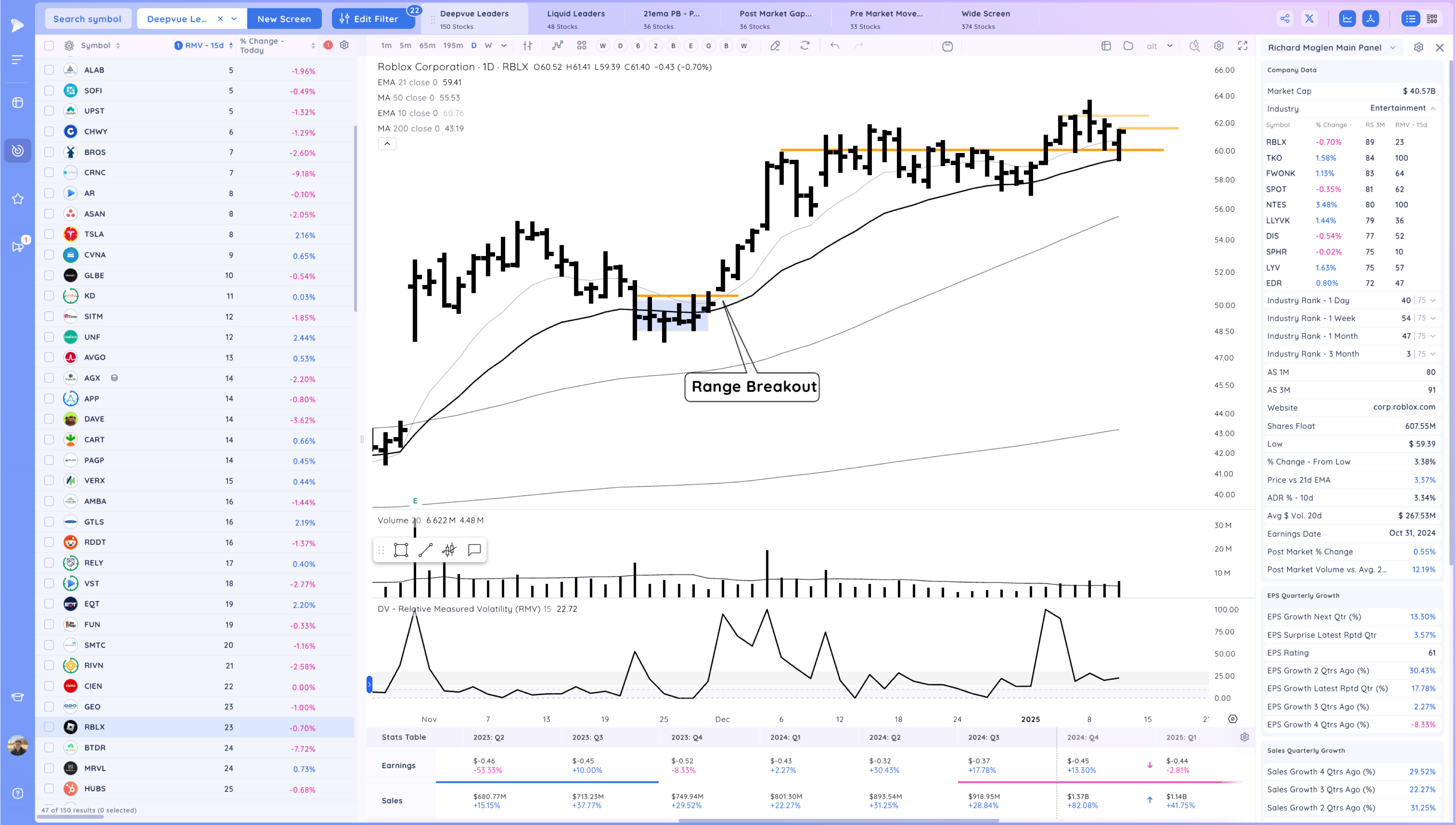Select the rectangle drawing tool
The width and height of the screenshot is (1456, 825).
[x=401, y=550]
